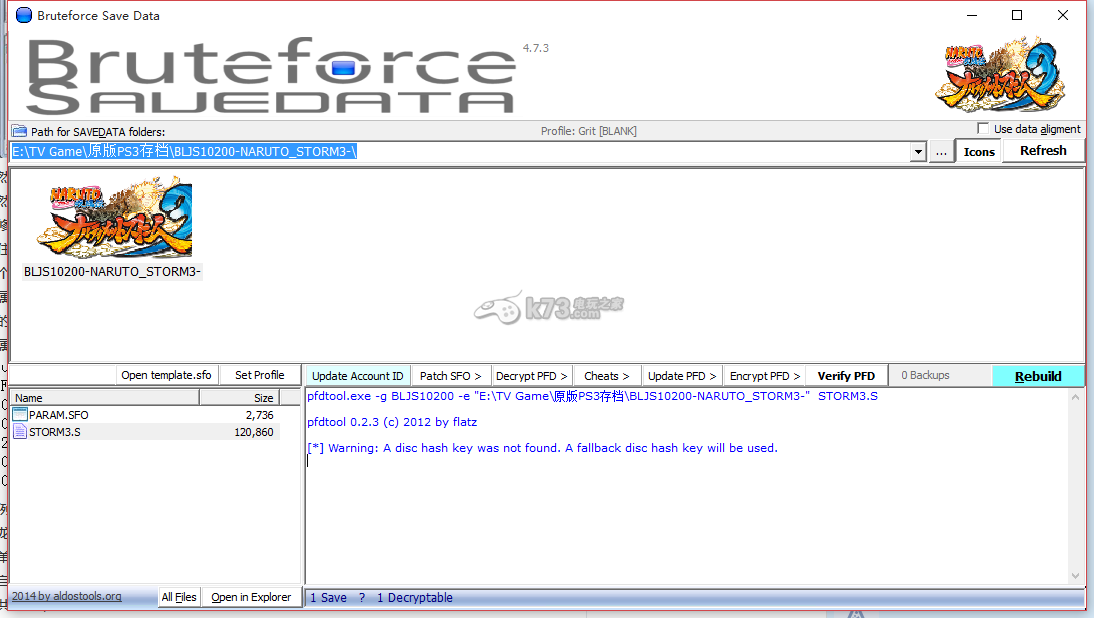Expand the Encrypt PFD > menu
This screenshot has height=618, width=1094.
pyautogui.click(x=765, y=376)
